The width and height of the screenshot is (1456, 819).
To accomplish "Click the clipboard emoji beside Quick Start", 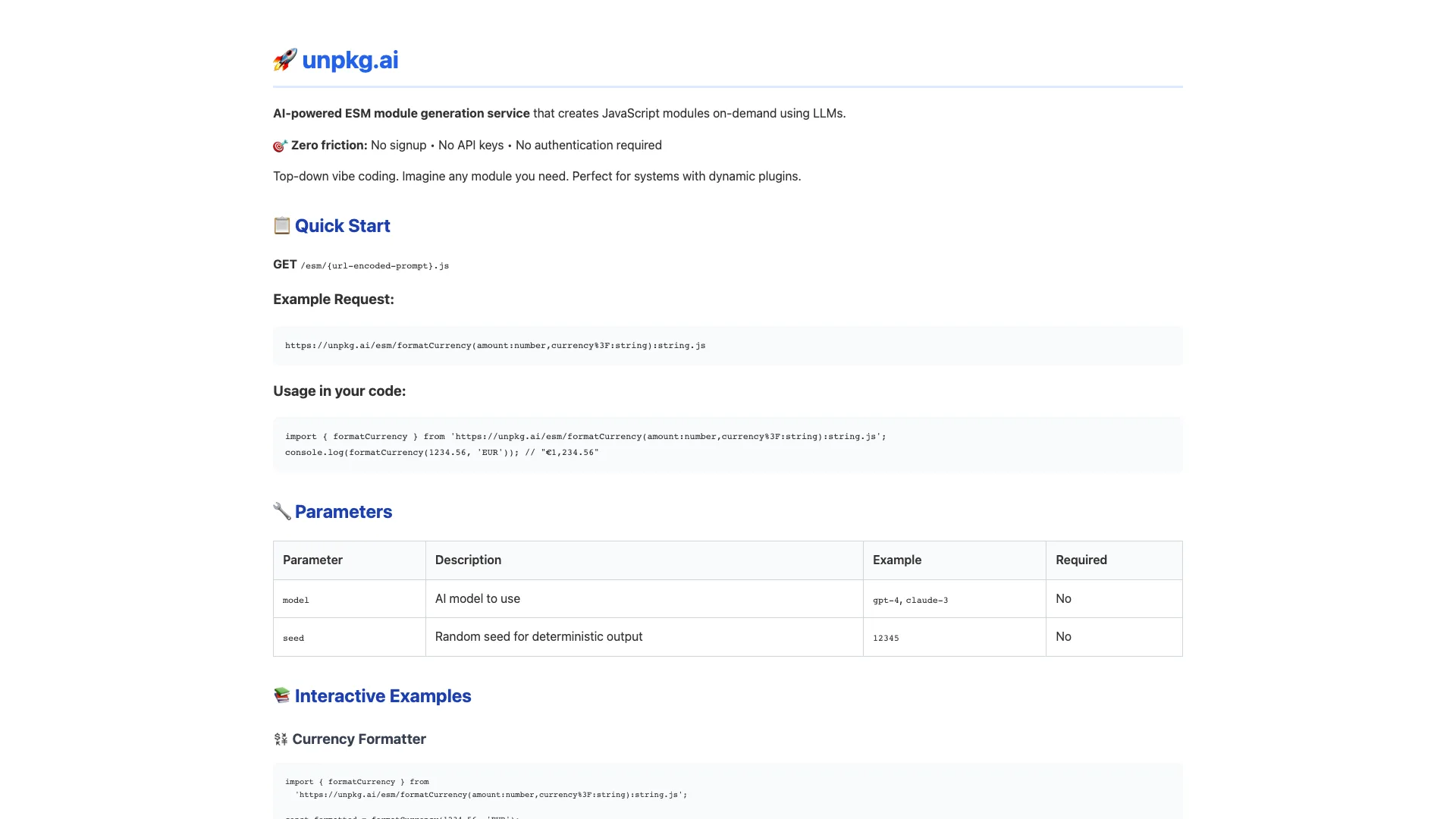I will pyautogui.click(x=282, y=225).
